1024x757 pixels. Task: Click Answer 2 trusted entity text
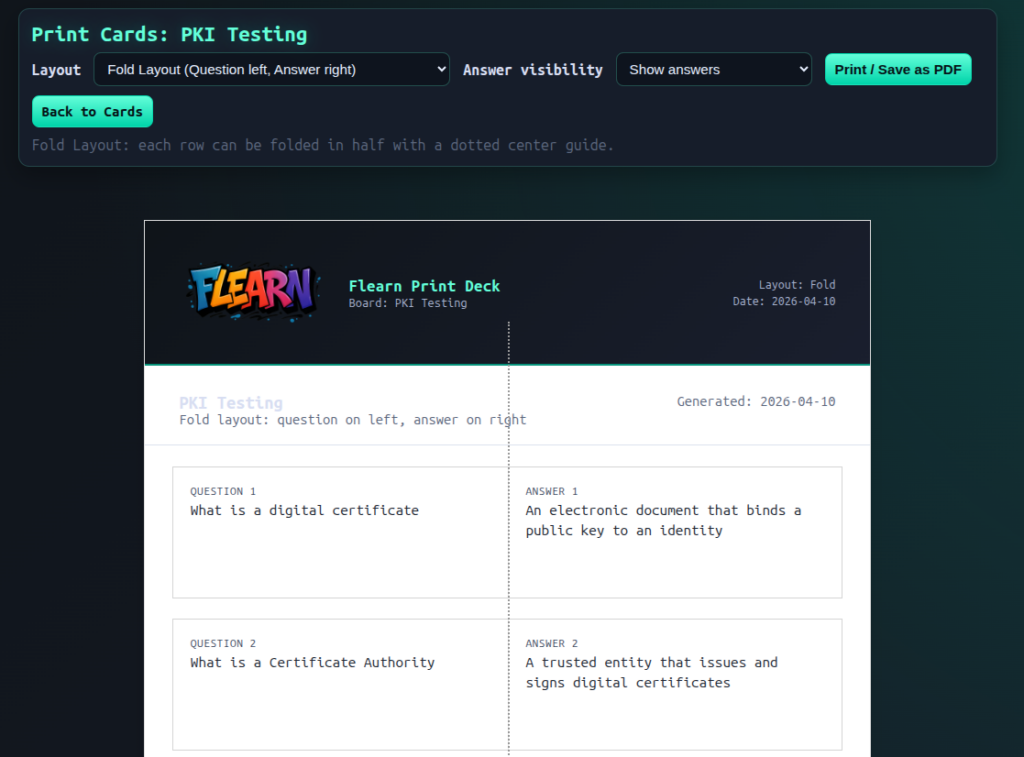(651, 672)
